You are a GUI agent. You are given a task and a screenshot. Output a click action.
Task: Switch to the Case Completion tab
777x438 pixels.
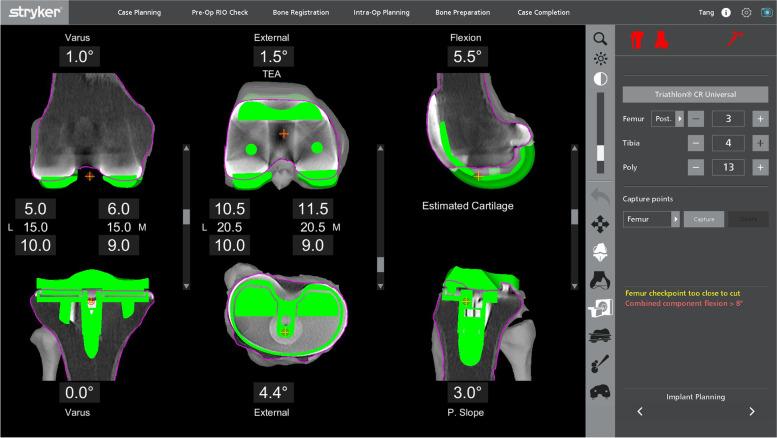coord(543,13)
